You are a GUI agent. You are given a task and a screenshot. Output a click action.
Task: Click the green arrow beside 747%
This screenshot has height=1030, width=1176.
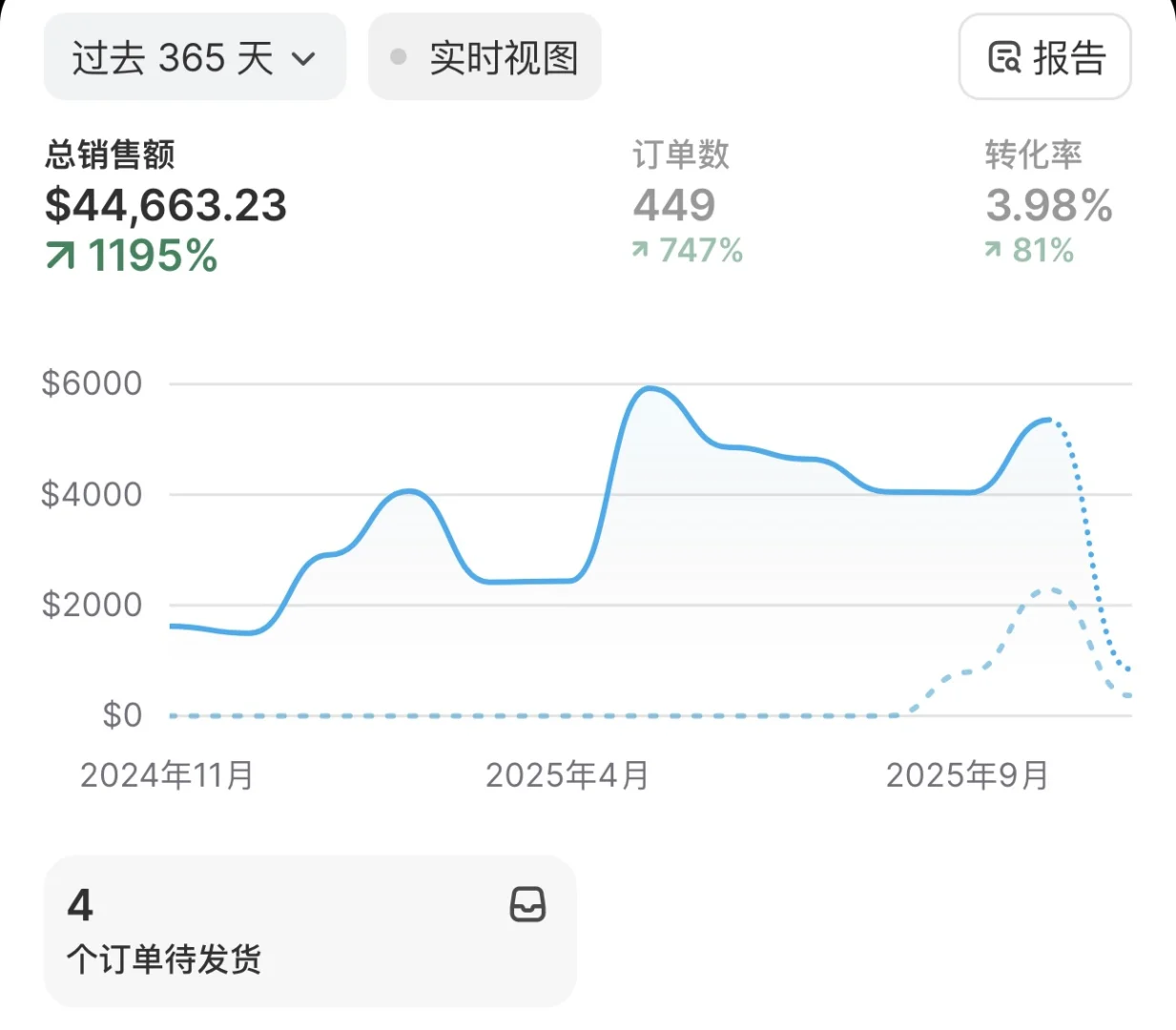(638, 251)
